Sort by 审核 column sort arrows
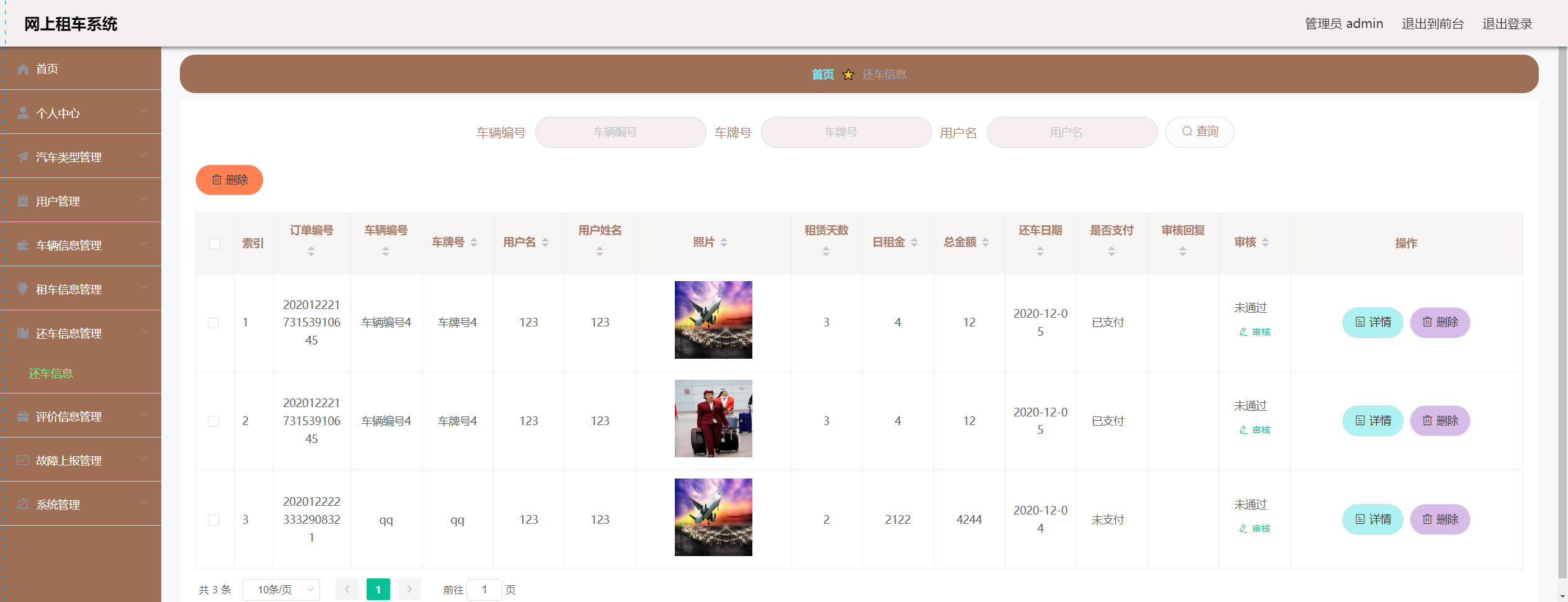Image resolution: width=1568 pixels, height=602 pixels. click(1265, 243)
